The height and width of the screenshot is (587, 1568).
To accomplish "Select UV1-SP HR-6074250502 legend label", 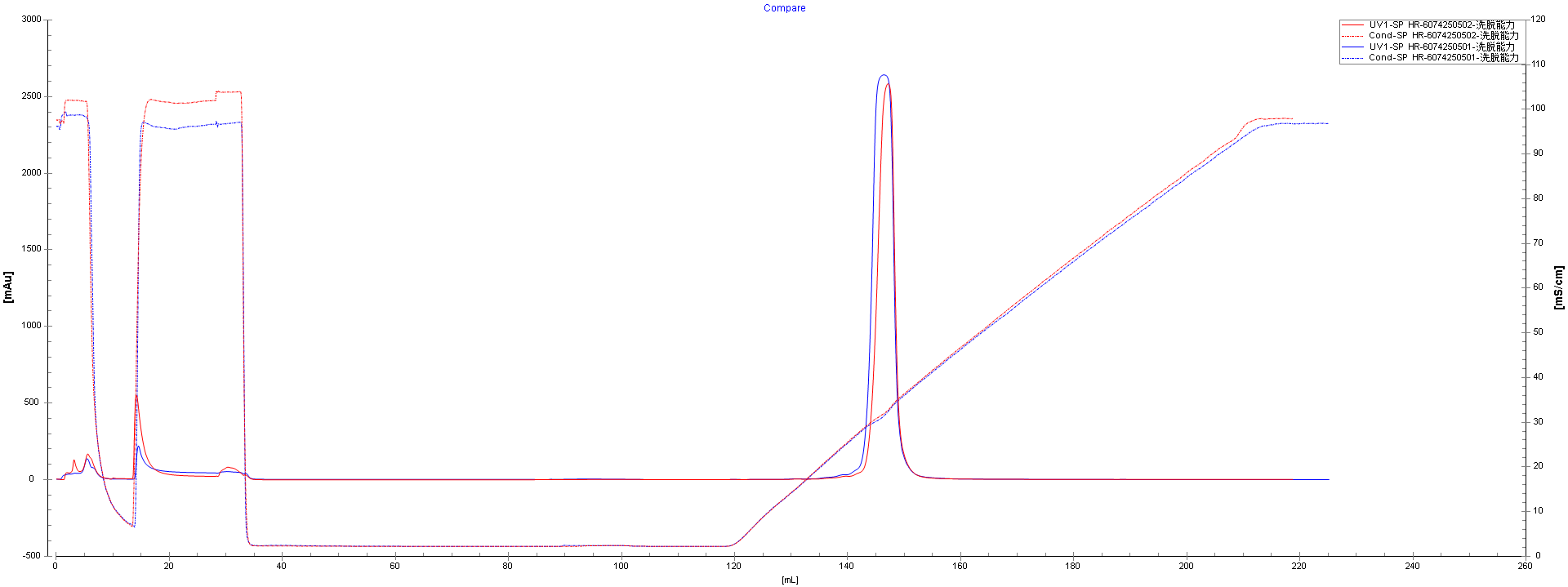I will click(1443, 25).
